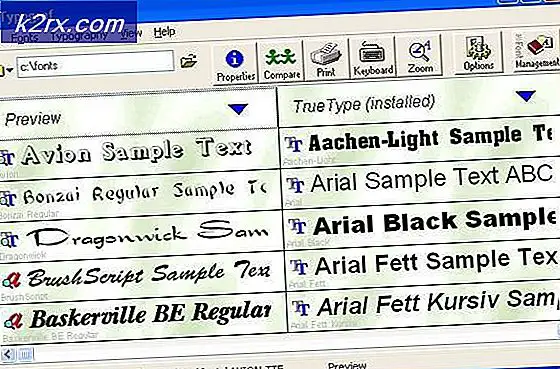Select the Aachen-Light TrueType font
The height and width of the screenshot is (369, 560).
421,143
